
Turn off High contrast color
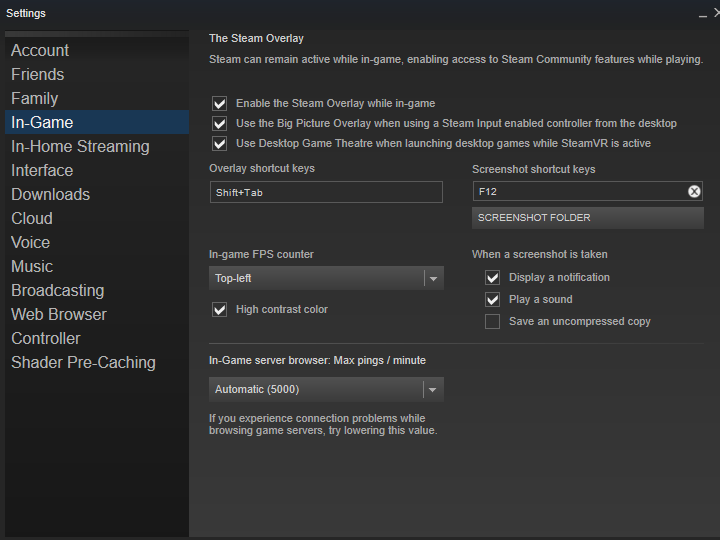pos(220,310)
